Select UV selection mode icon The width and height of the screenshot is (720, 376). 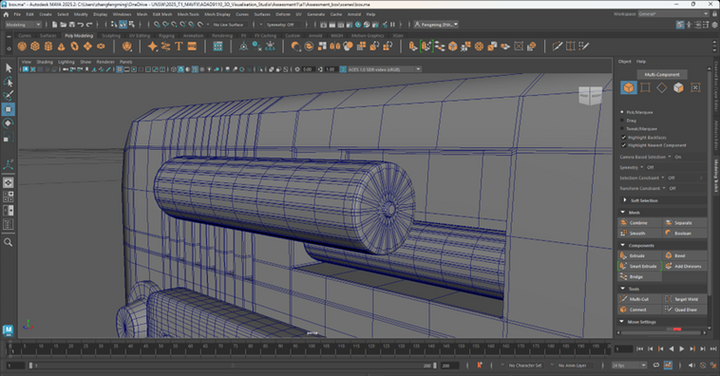695,87
